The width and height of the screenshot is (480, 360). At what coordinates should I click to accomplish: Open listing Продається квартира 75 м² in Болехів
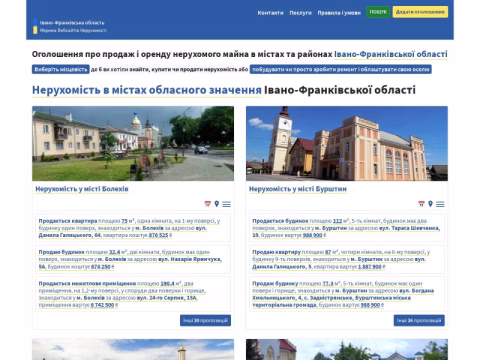click(133, 228)
